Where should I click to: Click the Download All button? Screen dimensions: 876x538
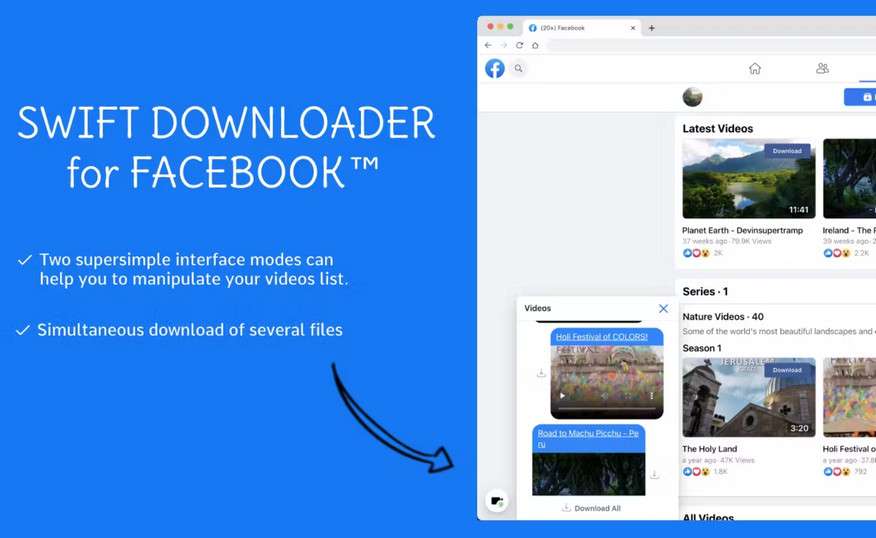tap(591, 508)
